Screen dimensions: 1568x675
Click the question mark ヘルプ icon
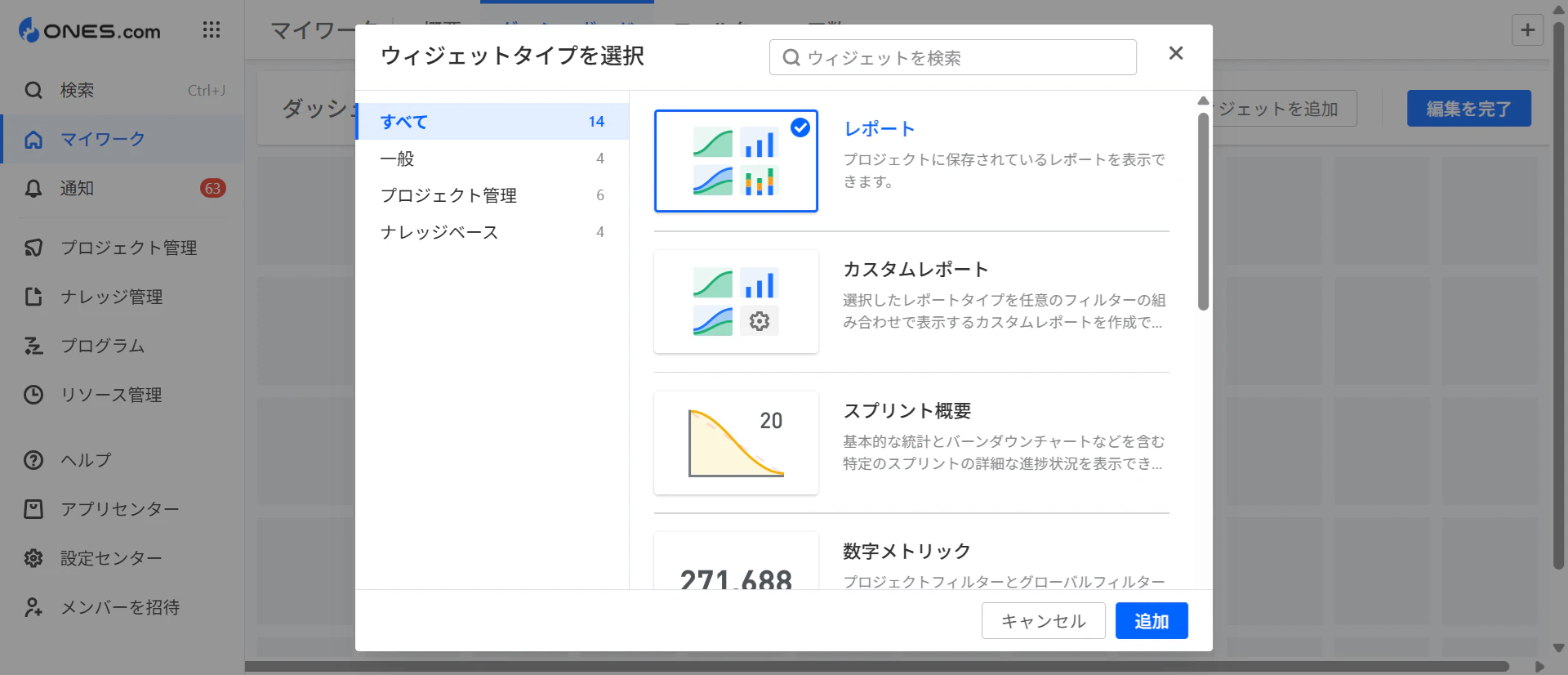[33, 460]
